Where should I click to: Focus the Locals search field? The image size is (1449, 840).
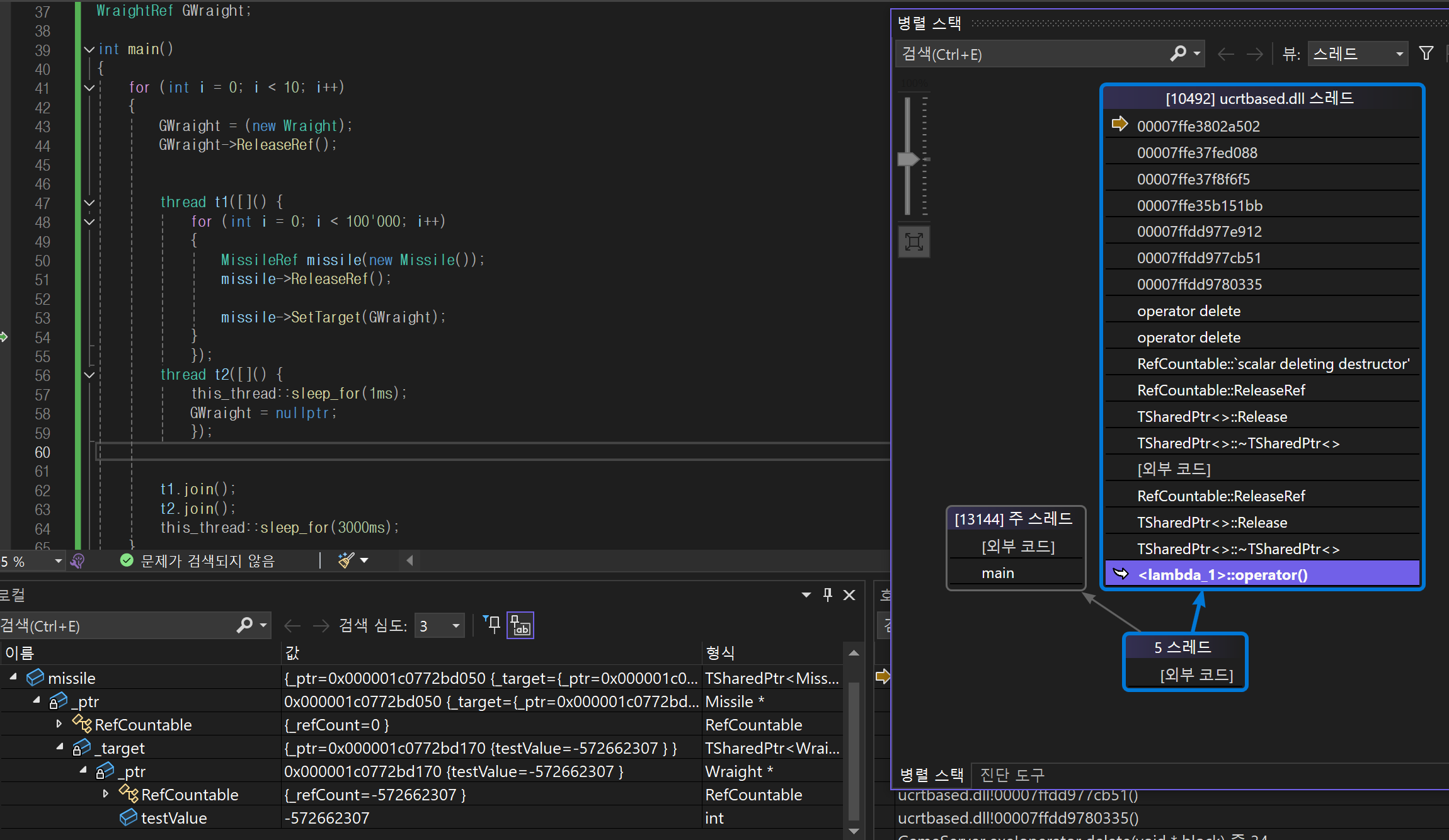pyautogui.click(x=117, y=626)
